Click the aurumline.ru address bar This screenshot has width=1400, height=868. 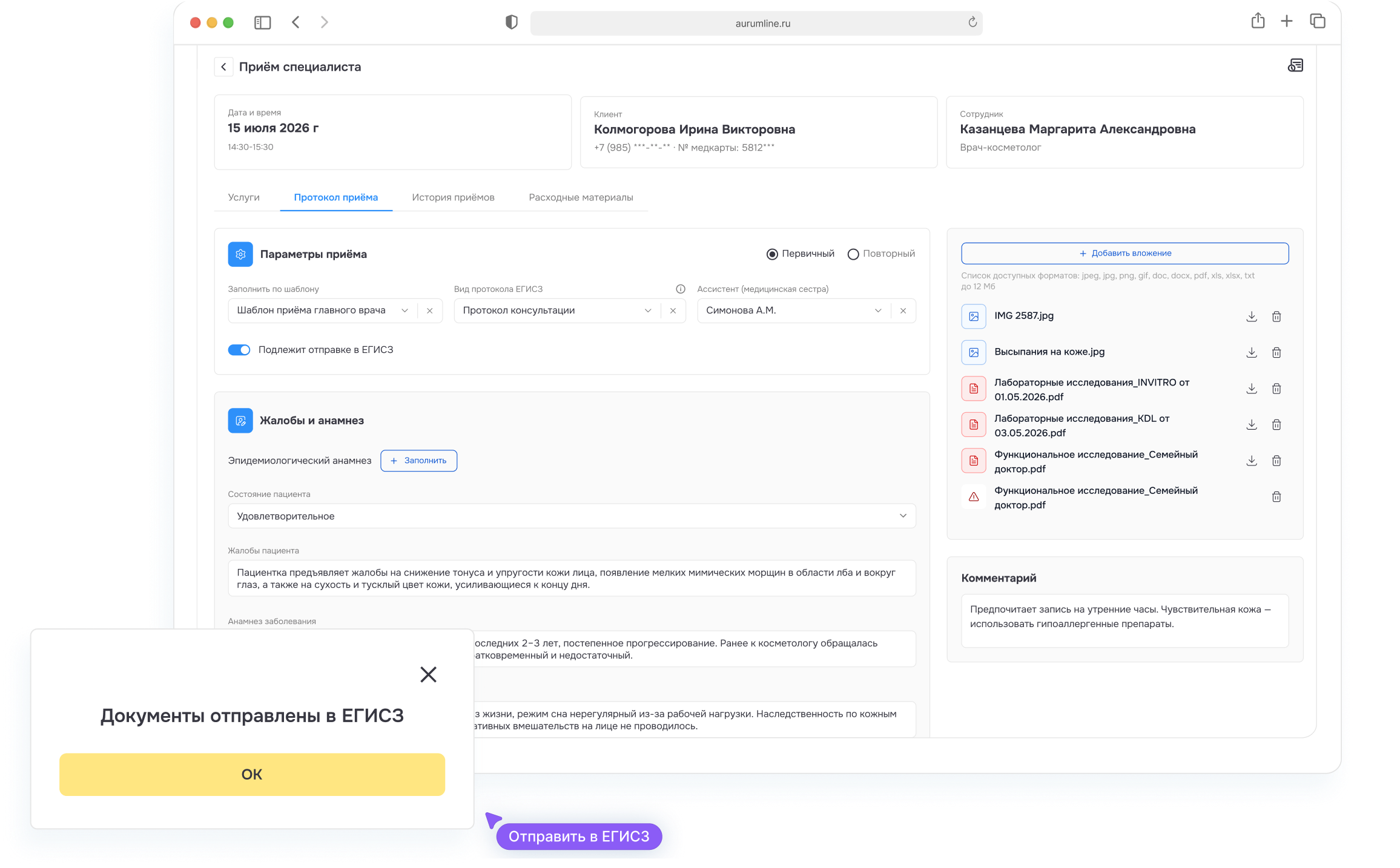756,23
